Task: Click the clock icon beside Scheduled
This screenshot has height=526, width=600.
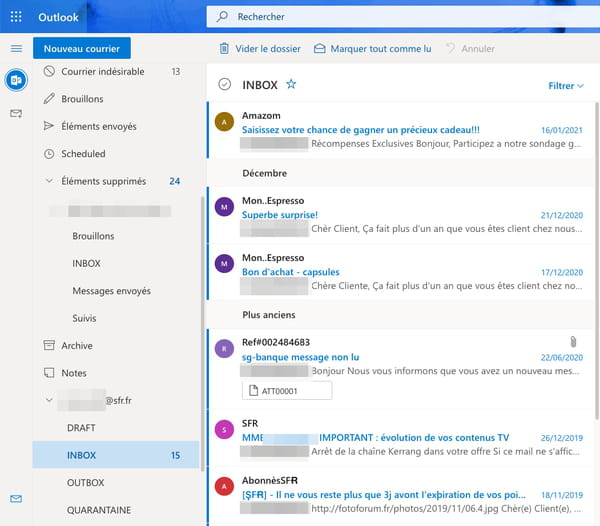Action: [x=49, y=154]
